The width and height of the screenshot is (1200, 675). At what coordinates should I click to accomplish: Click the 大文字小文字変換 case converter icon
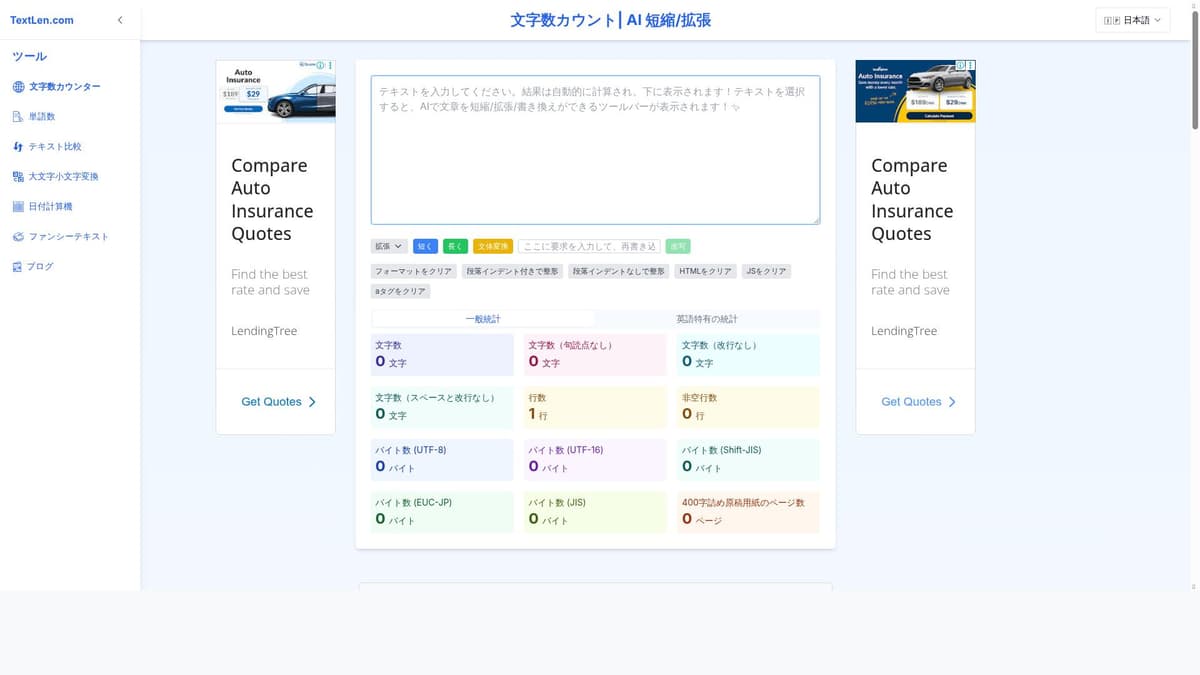click(x=18, y=177)
